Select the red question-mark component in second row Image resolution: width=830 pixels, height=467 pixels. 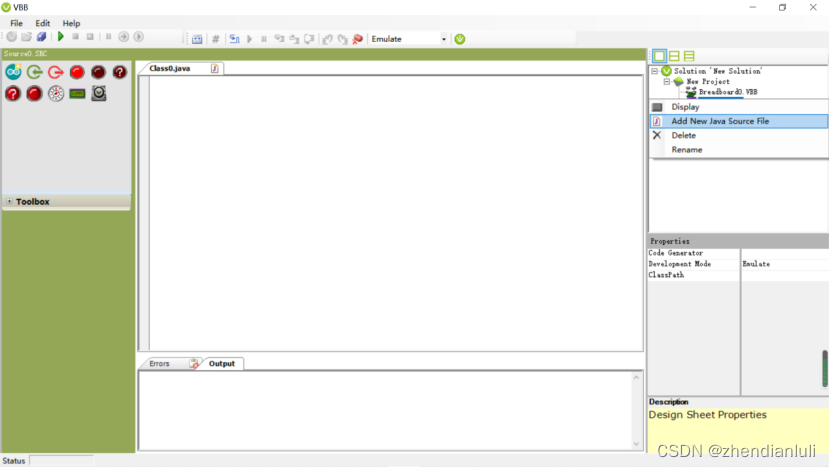13,94
